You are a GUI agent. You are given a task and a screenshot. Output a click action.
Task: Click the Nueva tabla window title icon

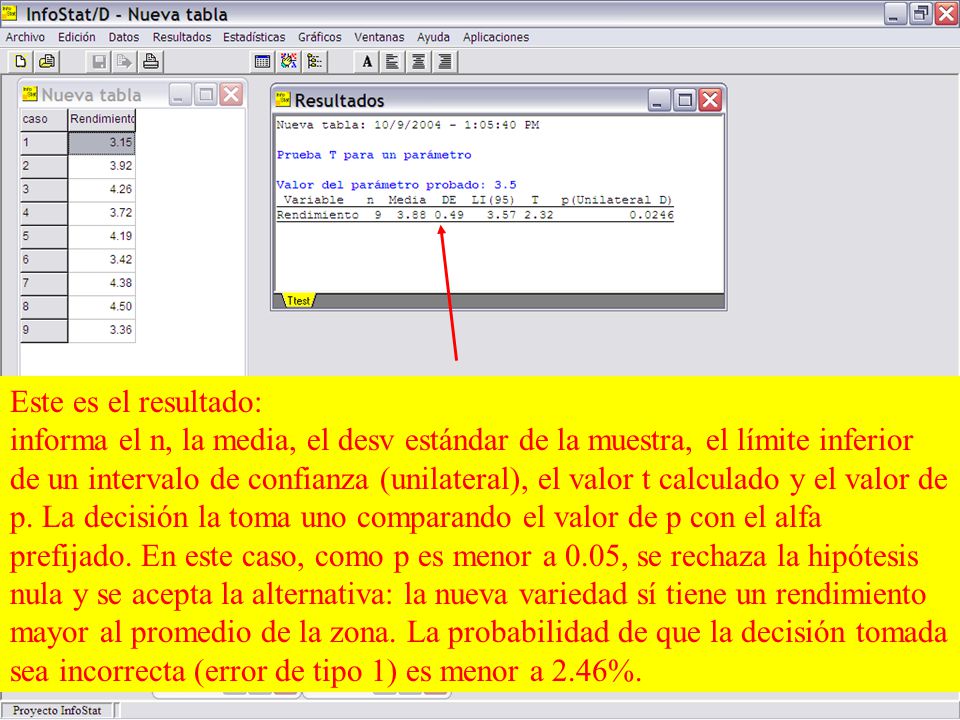click(x=29, y=94)
